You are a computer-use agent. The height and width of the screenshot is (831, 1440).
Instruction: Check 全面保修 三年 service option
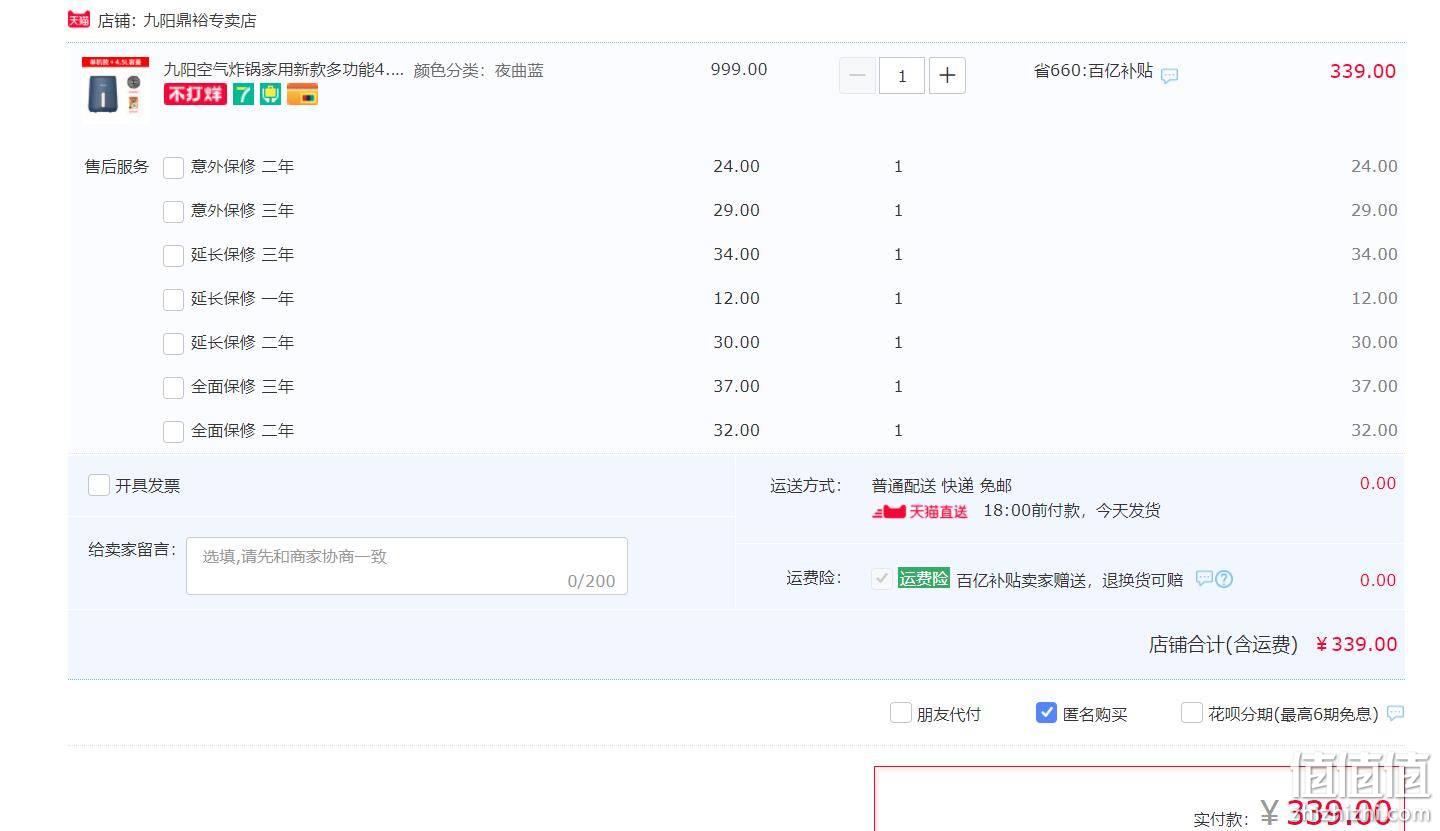click(x=173, y=387)
